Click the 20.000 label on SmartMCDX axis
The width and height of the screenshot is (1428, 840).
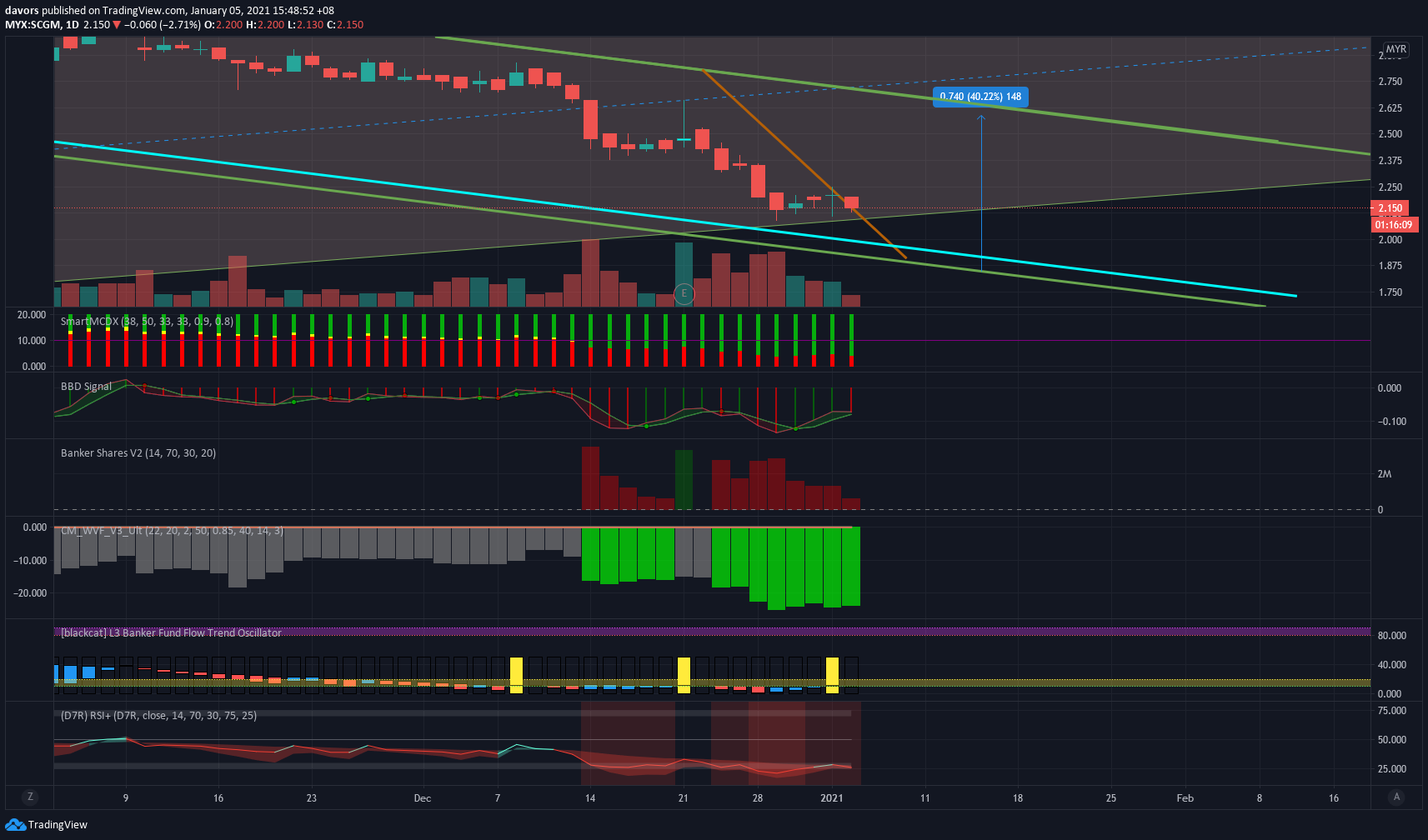pyautogui.click(x=32, y=315)
